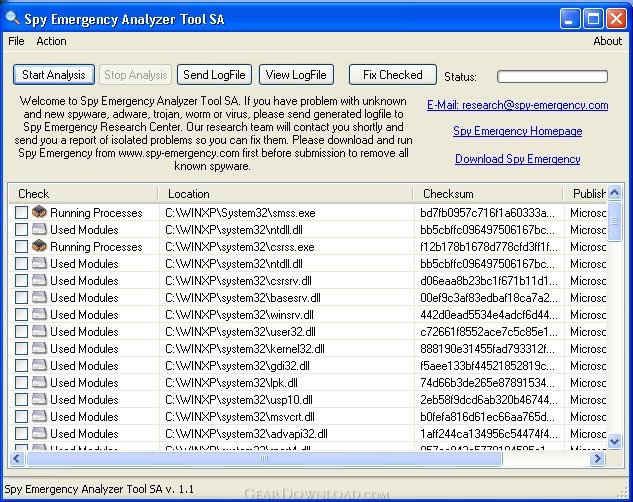The width and height of the screenshot is (633, 502).
Task: Sort by the Location column header
Action: pyautogui.click(x=285, y=194)
